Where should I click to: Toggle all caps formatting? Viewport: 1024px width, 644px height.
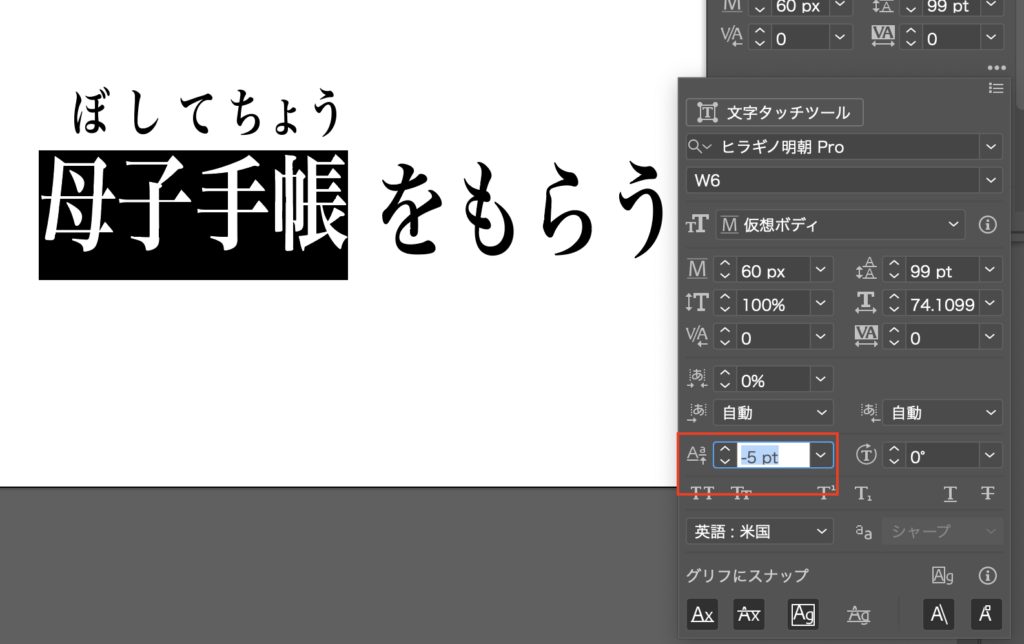[702, 492]
